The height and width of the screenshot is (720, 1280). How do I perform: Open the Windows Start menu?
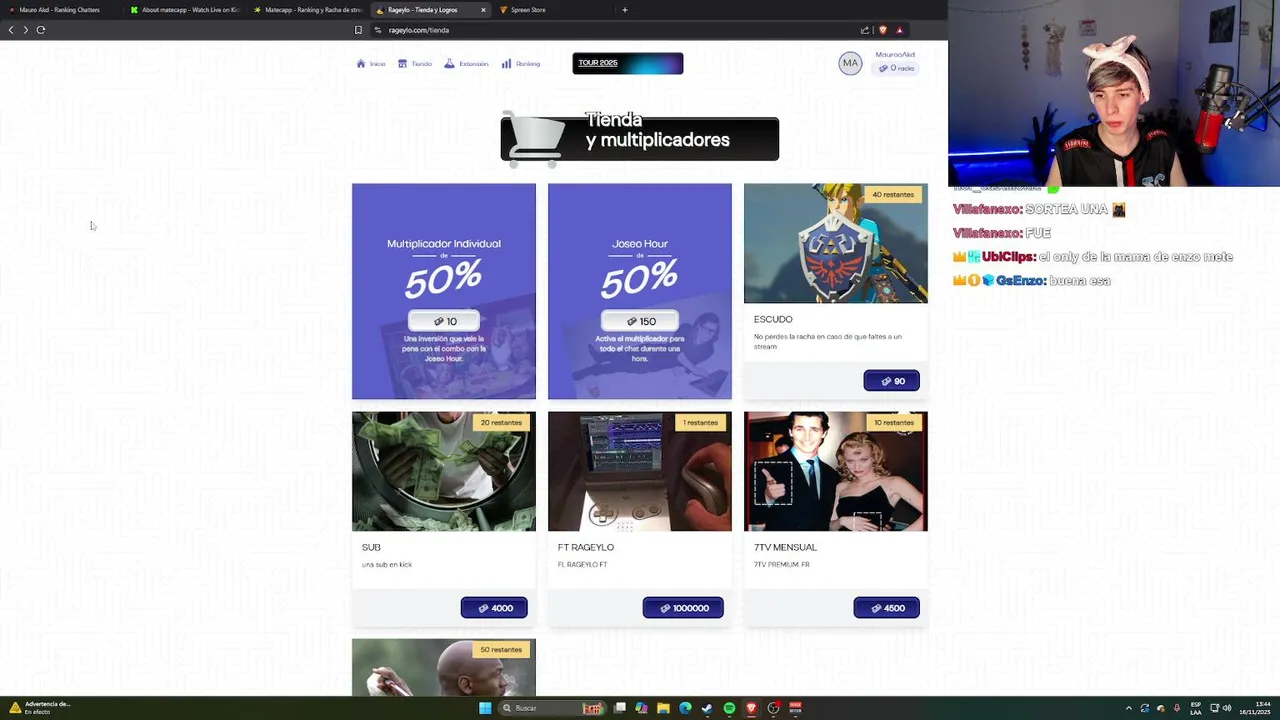coord(485,708)
